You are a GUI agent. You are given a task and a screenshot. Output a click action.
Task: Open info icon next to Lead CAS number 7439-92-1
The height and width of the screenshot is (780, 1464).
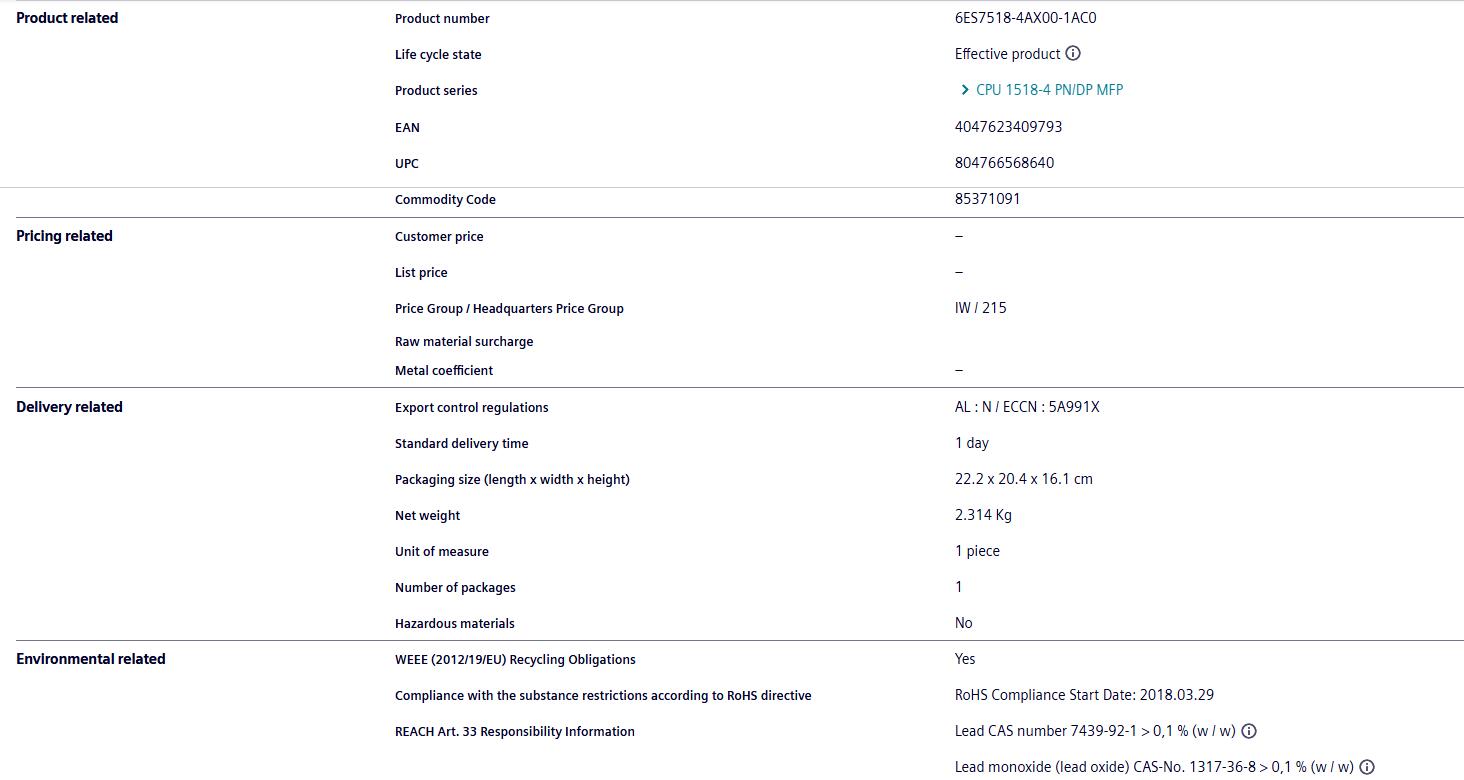pyautogui.click(x=1249, y=731)
